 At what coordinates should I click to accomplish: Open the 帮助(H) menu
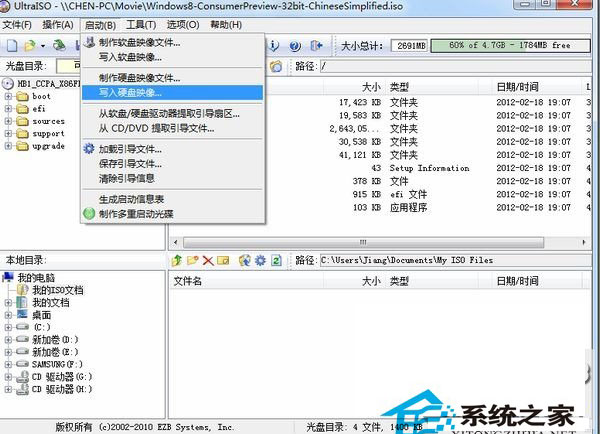226,25
